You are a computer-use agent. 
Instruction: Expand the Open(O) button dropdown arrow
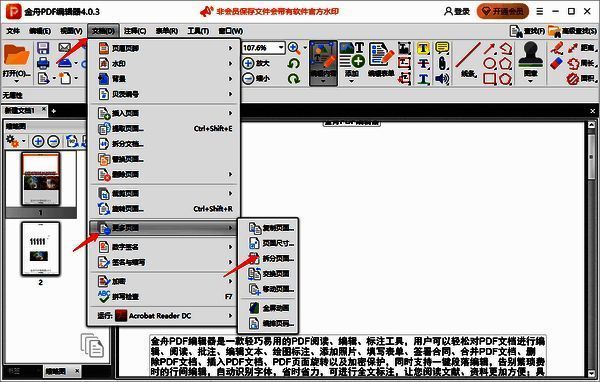click(16, 82)
